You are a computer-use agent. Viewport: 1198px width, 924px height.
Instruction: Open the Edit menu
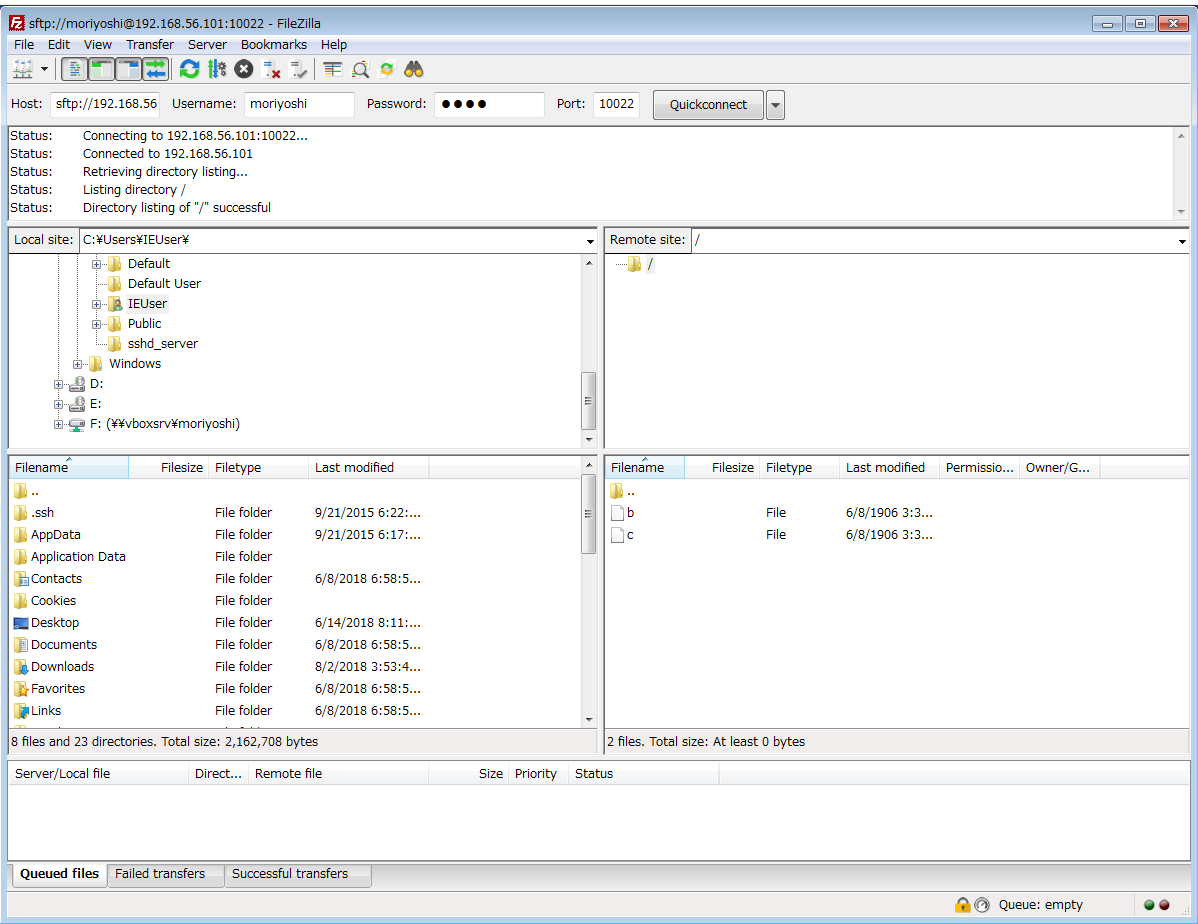pos(58,44)
